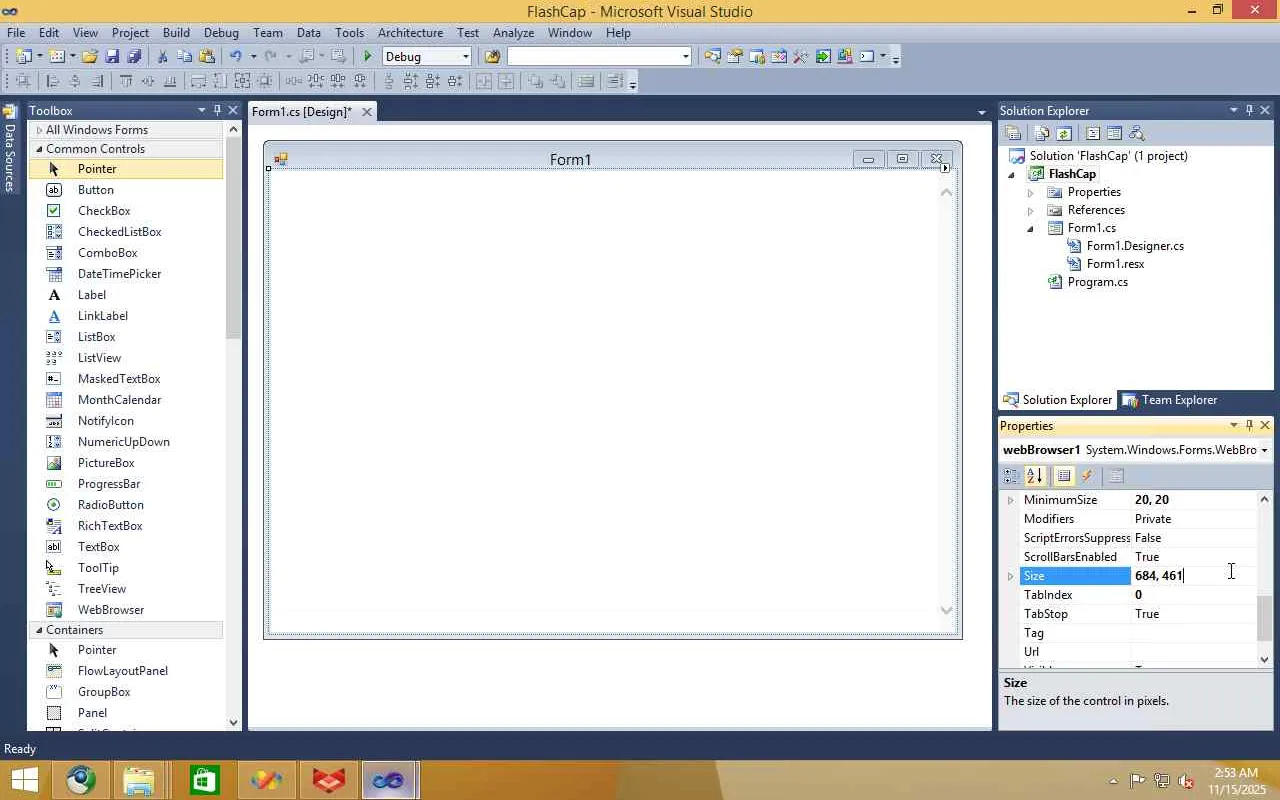This screenshot has height=800, width=1280.
Task: Open the File menu
Action: 16,33
